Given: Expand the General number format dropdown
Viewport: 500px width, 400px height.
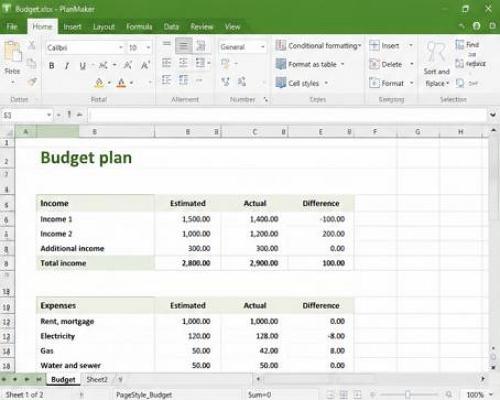Looking at the screenshot, I should tap(263, 47).
